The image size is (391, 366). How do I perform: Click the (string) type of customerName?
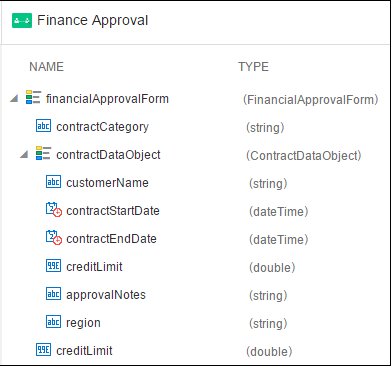coord(268,184)
